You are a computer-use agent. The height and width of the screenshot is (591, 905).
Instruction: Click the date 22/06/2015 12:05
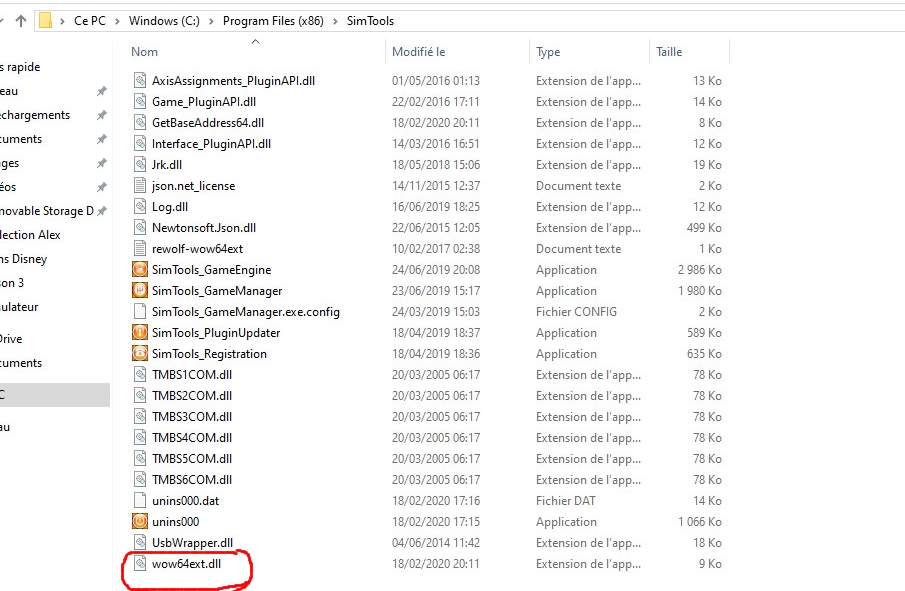(x=436, y=227)
